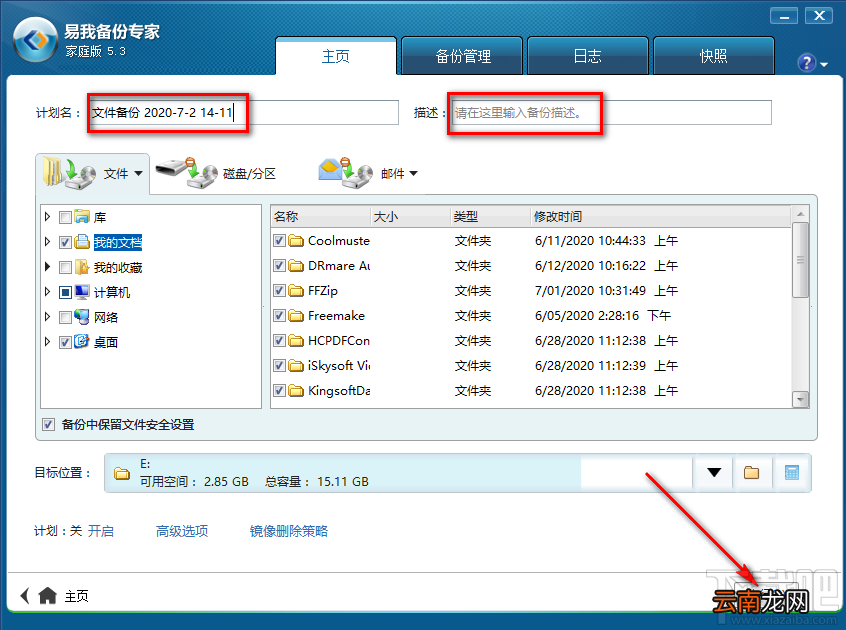The image size is (846, 630).
Task: Open the 镜像删除策略 link
Action: click(289, 531)
